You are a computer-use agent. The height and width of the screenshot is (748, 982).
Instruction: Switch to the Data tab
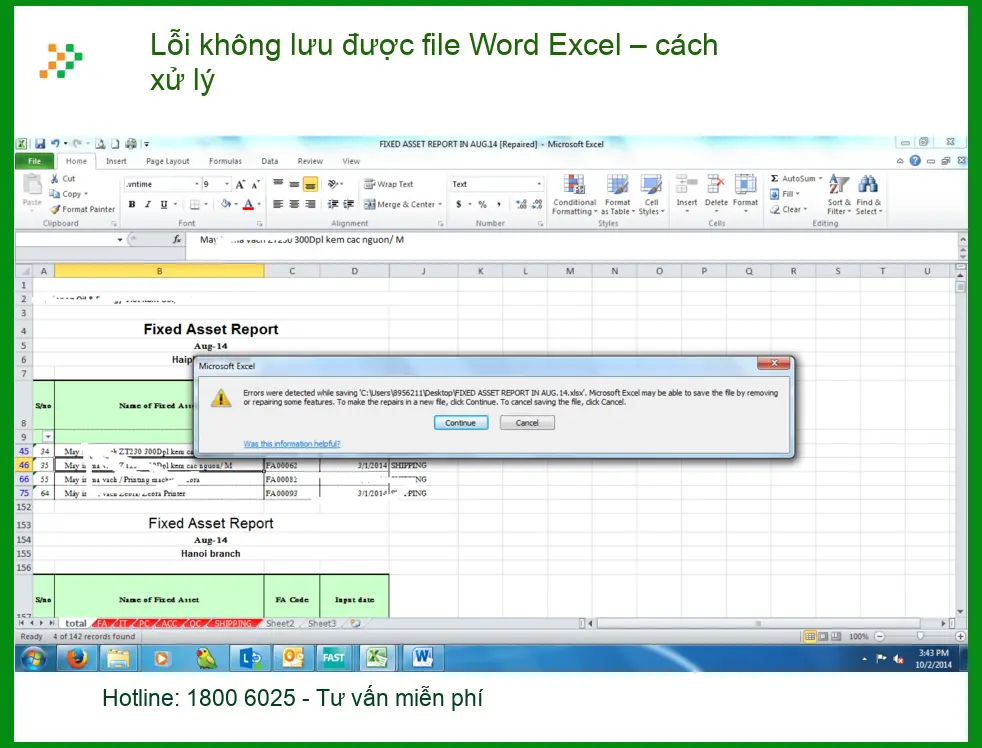[x=270, y=161]
